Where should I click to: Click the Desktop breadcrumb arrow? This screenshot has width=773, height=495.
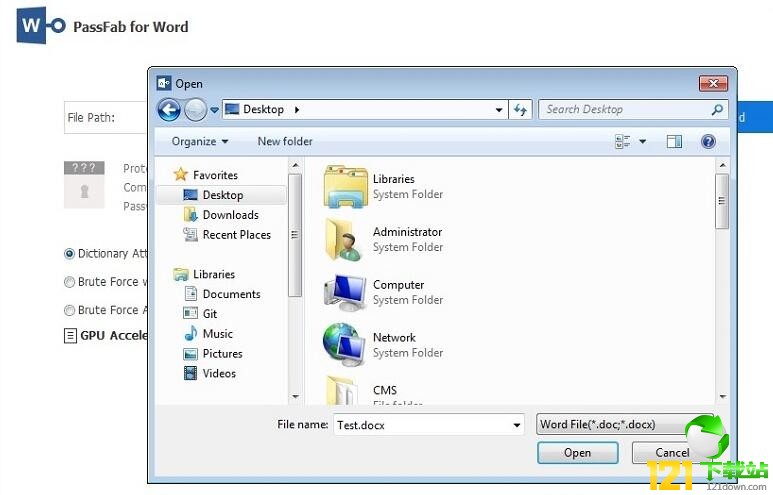point(297,109)
